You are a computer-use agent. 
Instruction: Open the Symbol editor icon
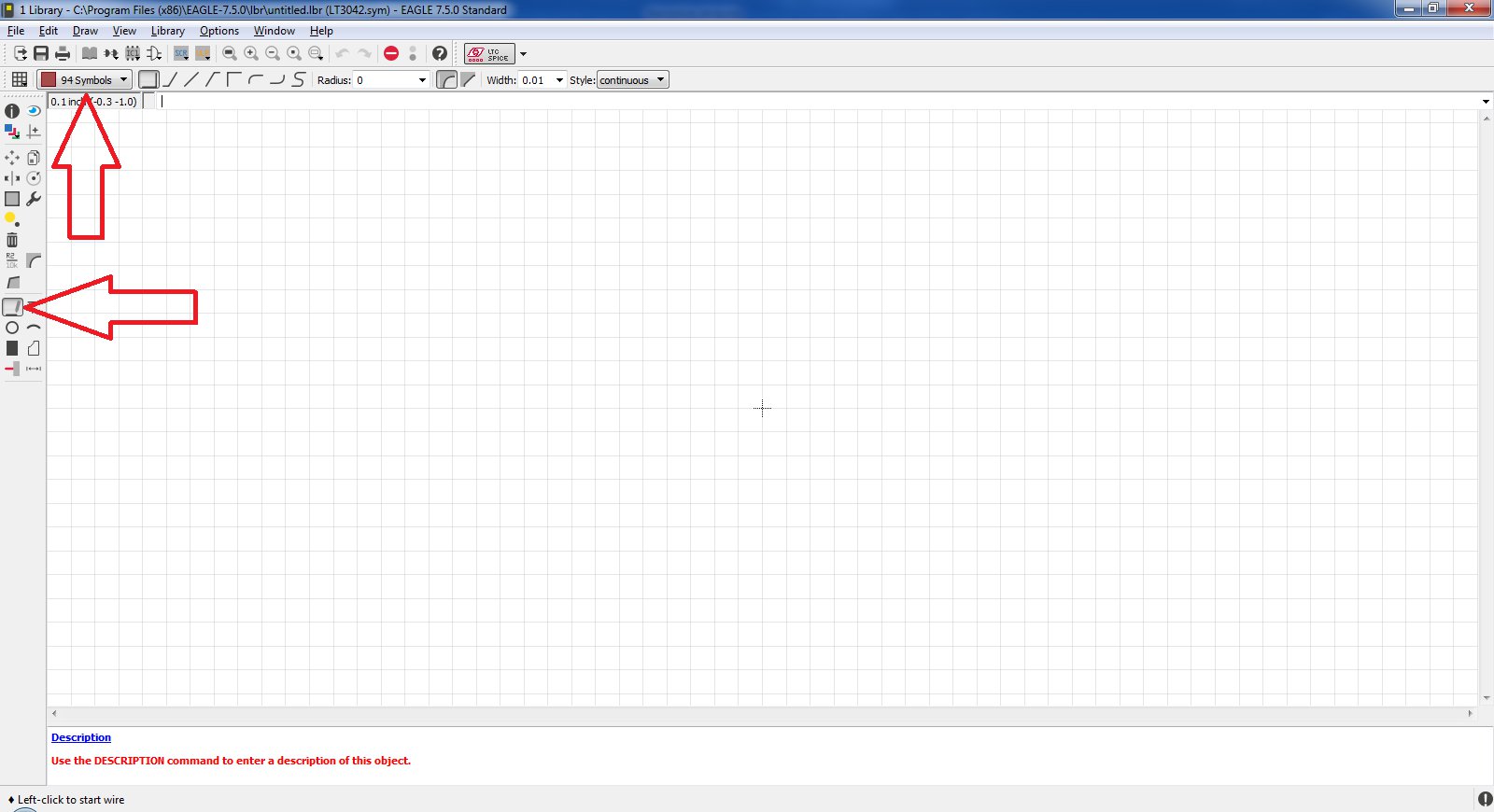click(154, 54)
